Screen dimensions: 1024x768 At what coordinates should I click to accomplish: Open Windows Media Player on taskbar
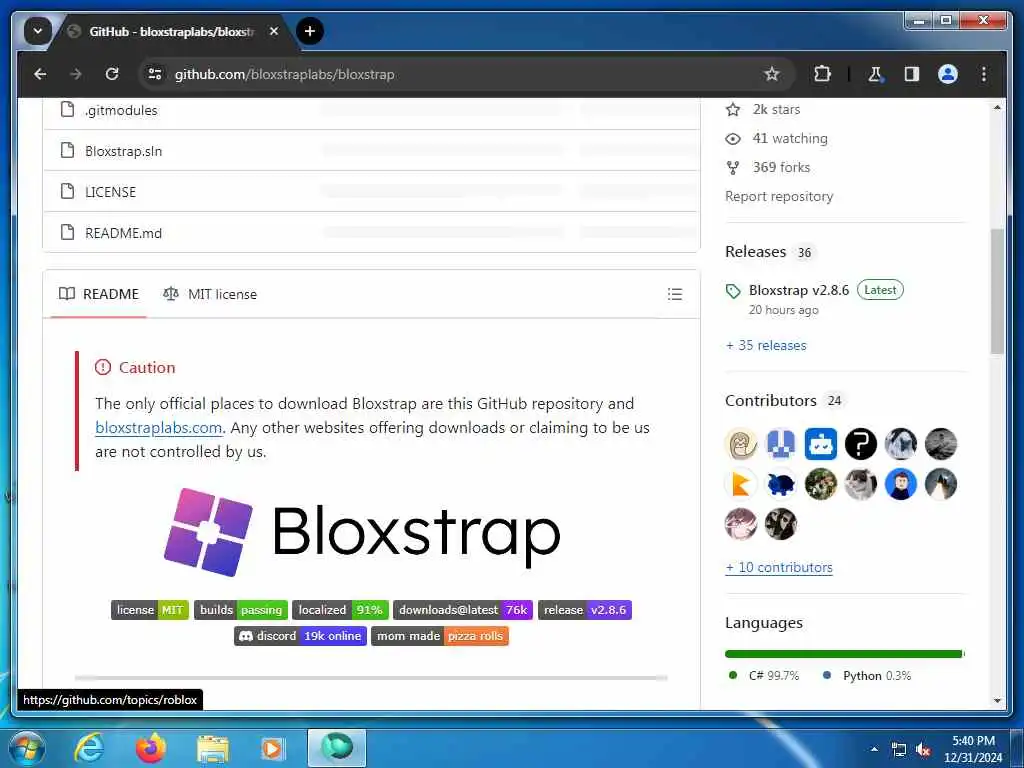tap(273, 748)
